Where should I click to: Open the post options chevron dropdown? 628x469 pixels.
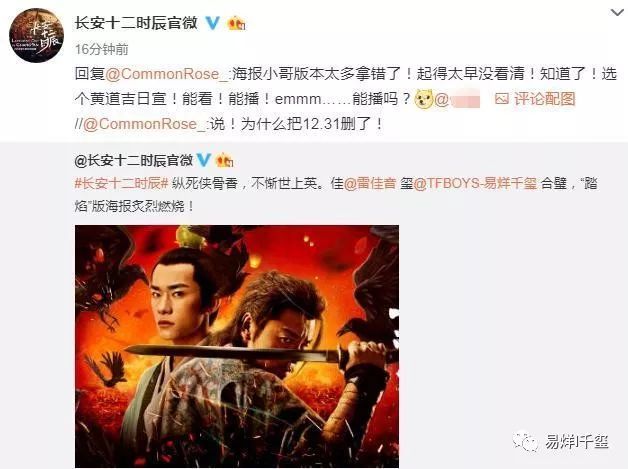[617, 13]
